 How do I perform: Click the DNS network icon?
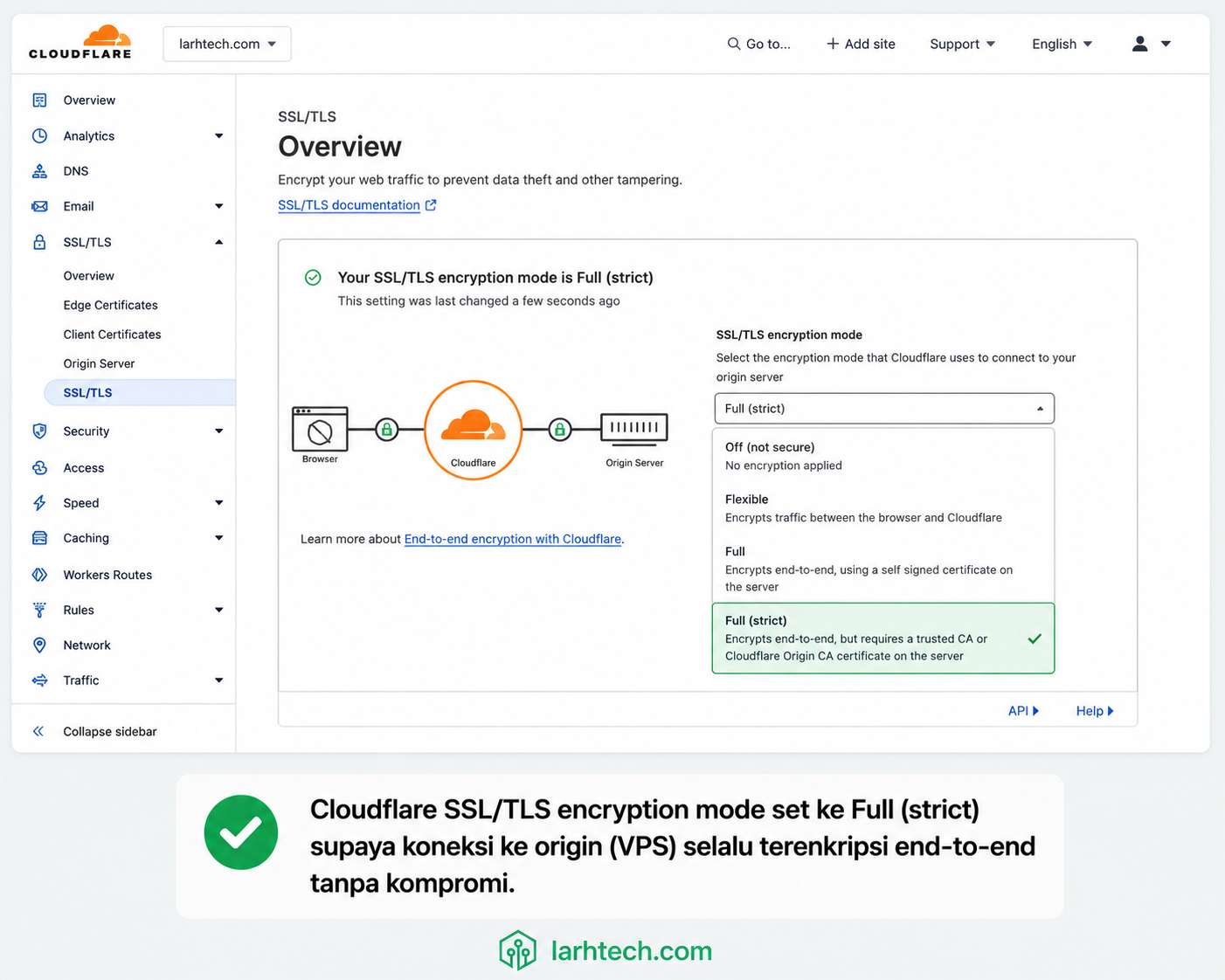(x=39, y=171)
